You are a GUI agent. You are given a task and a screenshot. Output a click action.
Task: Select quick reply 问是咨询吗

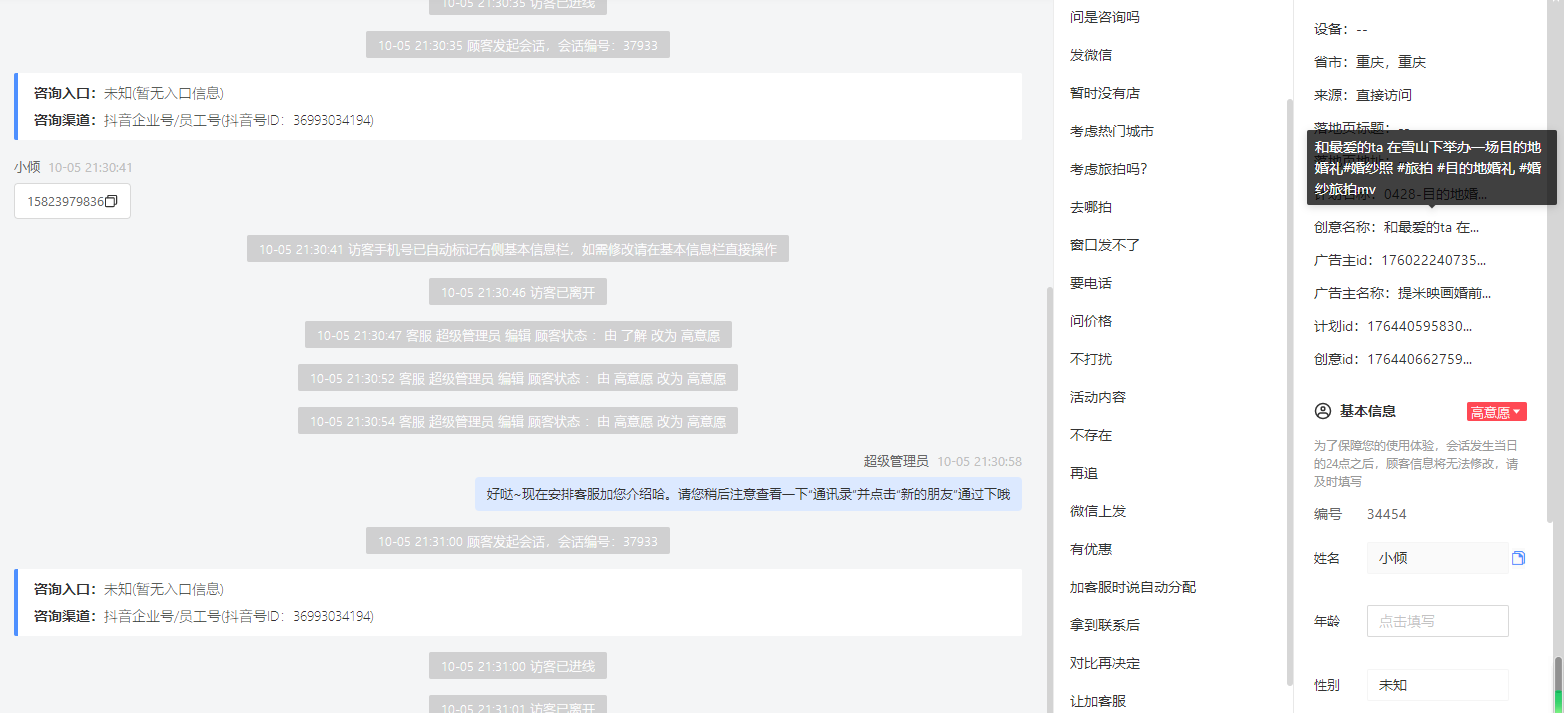(1104, 17)
